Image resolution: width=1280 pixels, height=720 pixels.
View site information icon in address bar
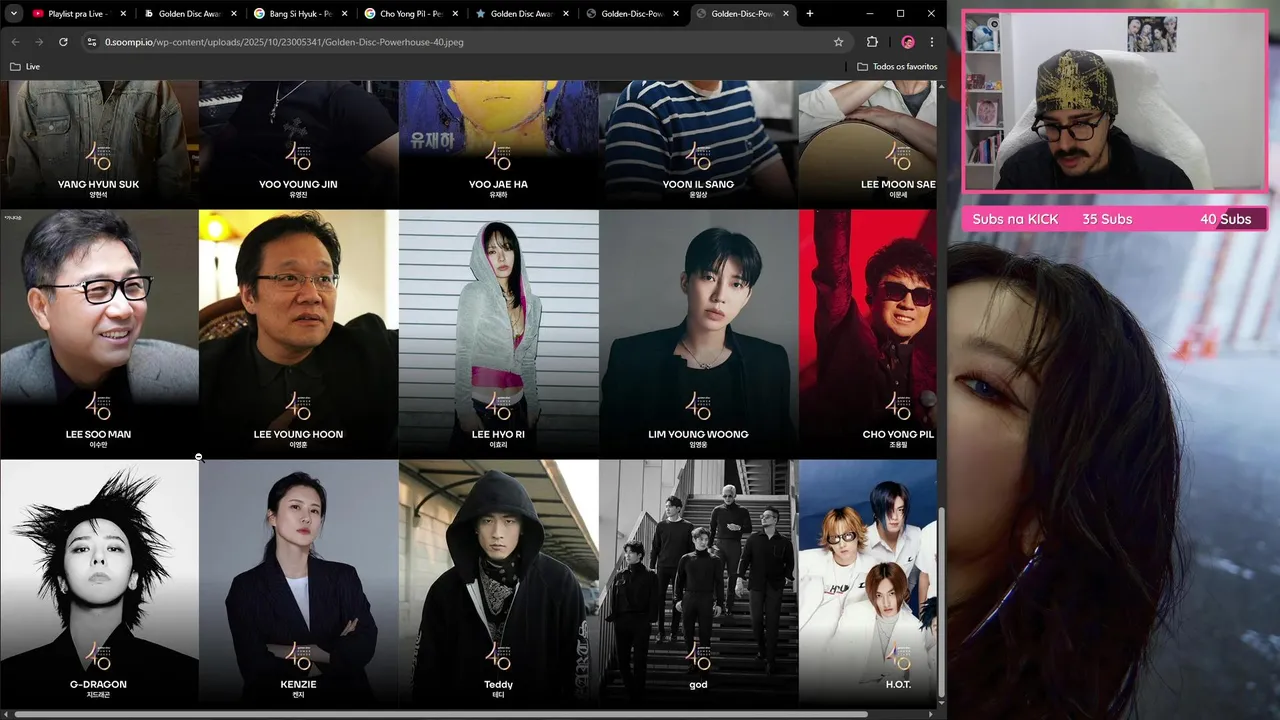(x=91, y=42)
